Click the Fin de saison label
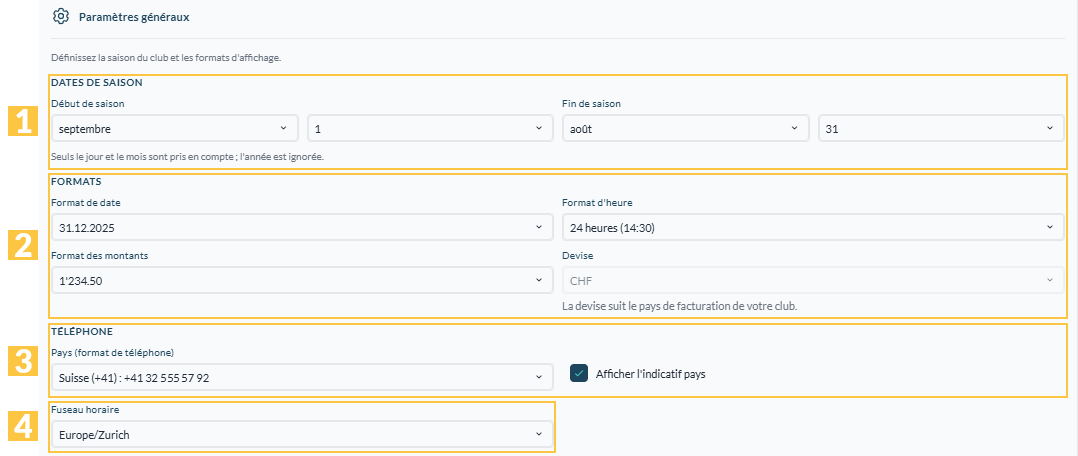The width and height of the screenshot is (1078, 456). (x=591, y=104)
